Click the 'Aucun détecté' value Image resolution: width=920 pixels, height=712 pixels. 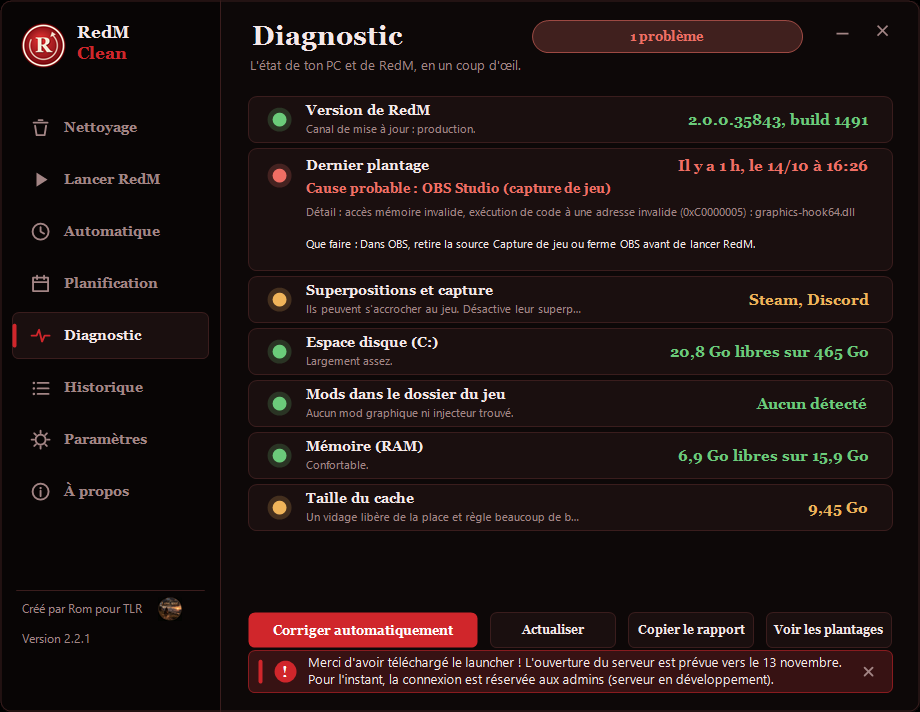(x=811, y=404)
